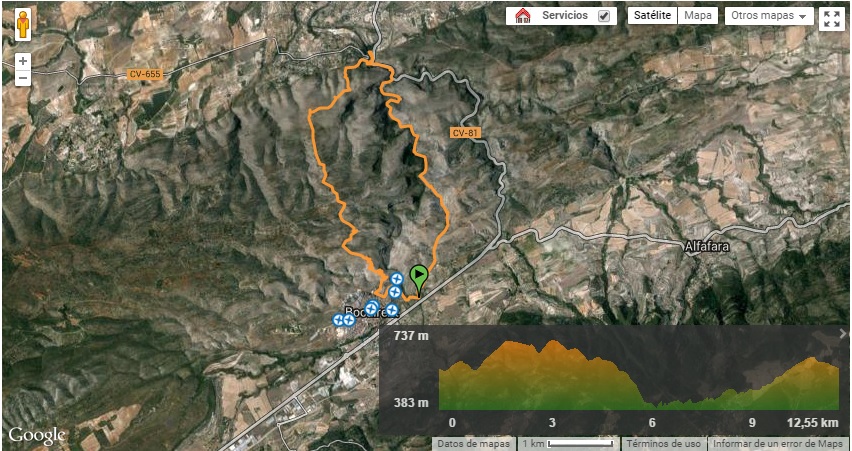Viewport: 852px width, 451px height.
Task: Click the red house Servicios icon
Action: coord(522,16)
